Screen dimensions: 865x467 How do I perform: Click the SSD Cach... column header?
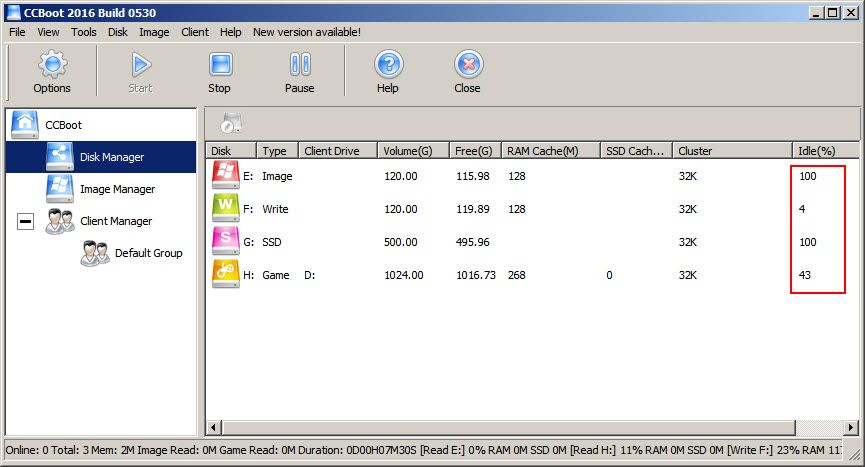coord(637,151)
